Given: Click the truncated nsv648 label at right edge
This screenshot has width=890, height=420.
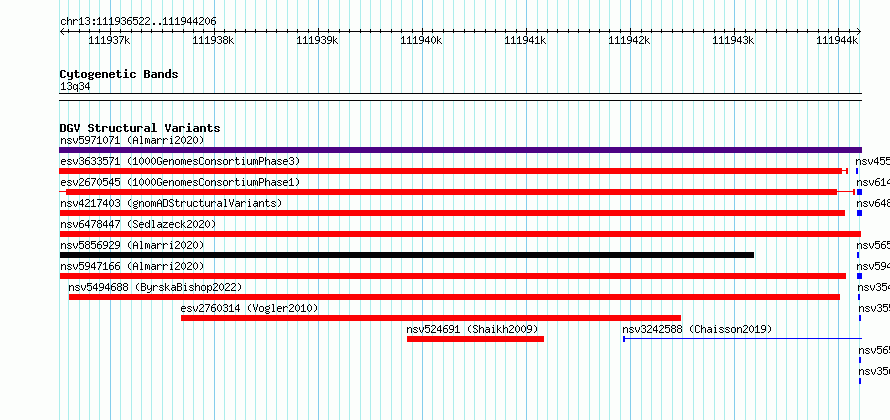Looking at the screenshot, I should 873,203.
